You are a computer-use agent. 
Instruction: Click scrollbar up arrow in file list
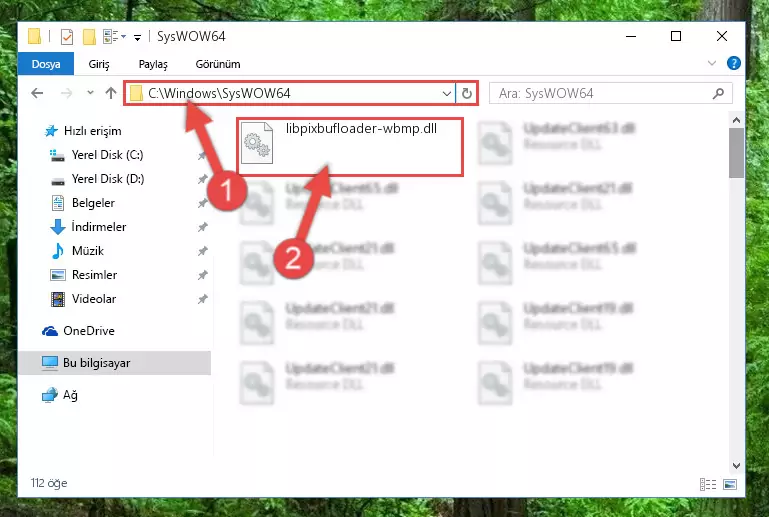(736, 120)
